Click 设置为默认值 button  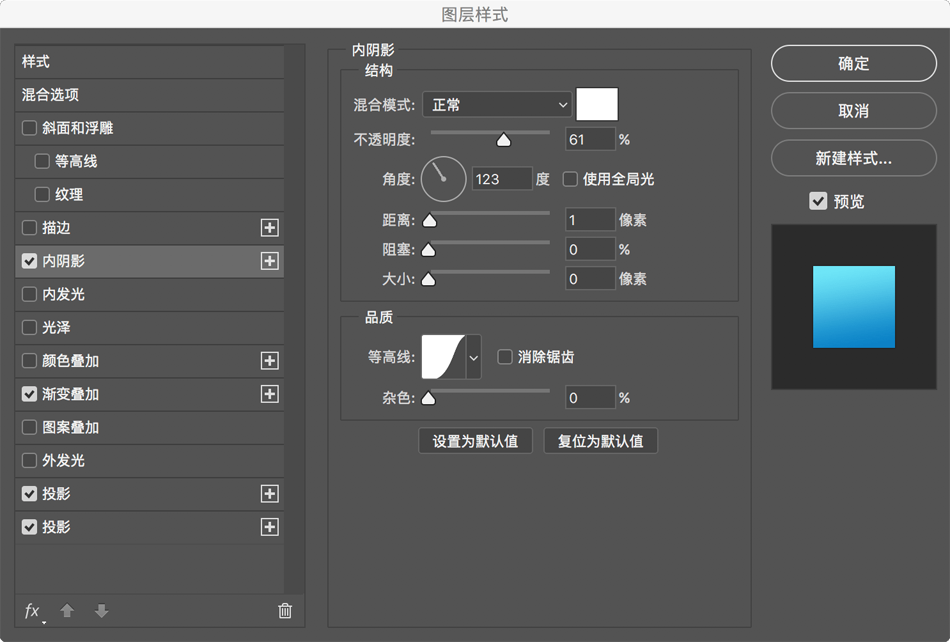pos(476,441)
